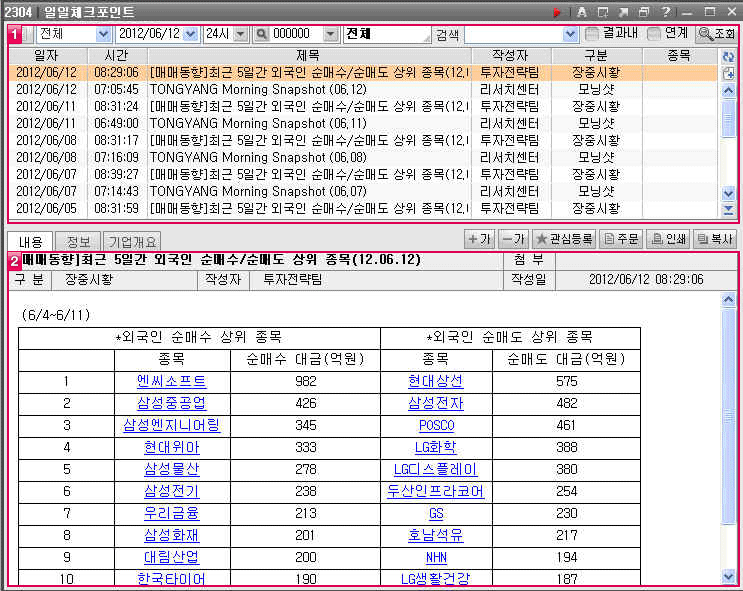Screen dimensions: 743x591
Task: Increase font size with +가 button
Action: (480, 239)
